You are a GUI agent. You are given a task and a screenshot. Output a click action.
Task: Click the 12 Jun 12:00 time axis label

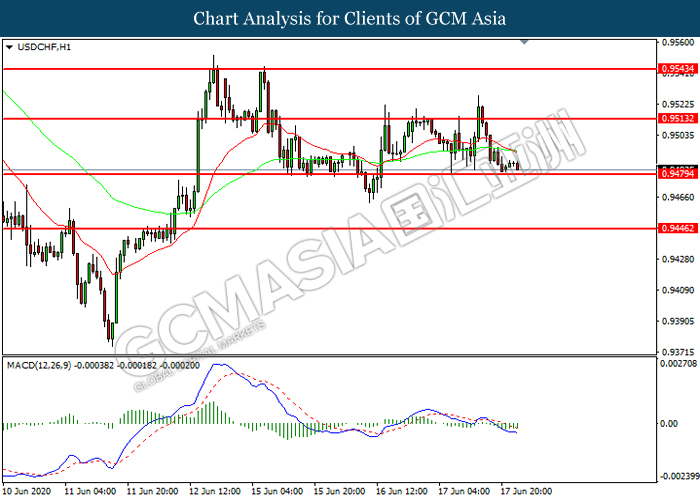[x=215, y=491]
